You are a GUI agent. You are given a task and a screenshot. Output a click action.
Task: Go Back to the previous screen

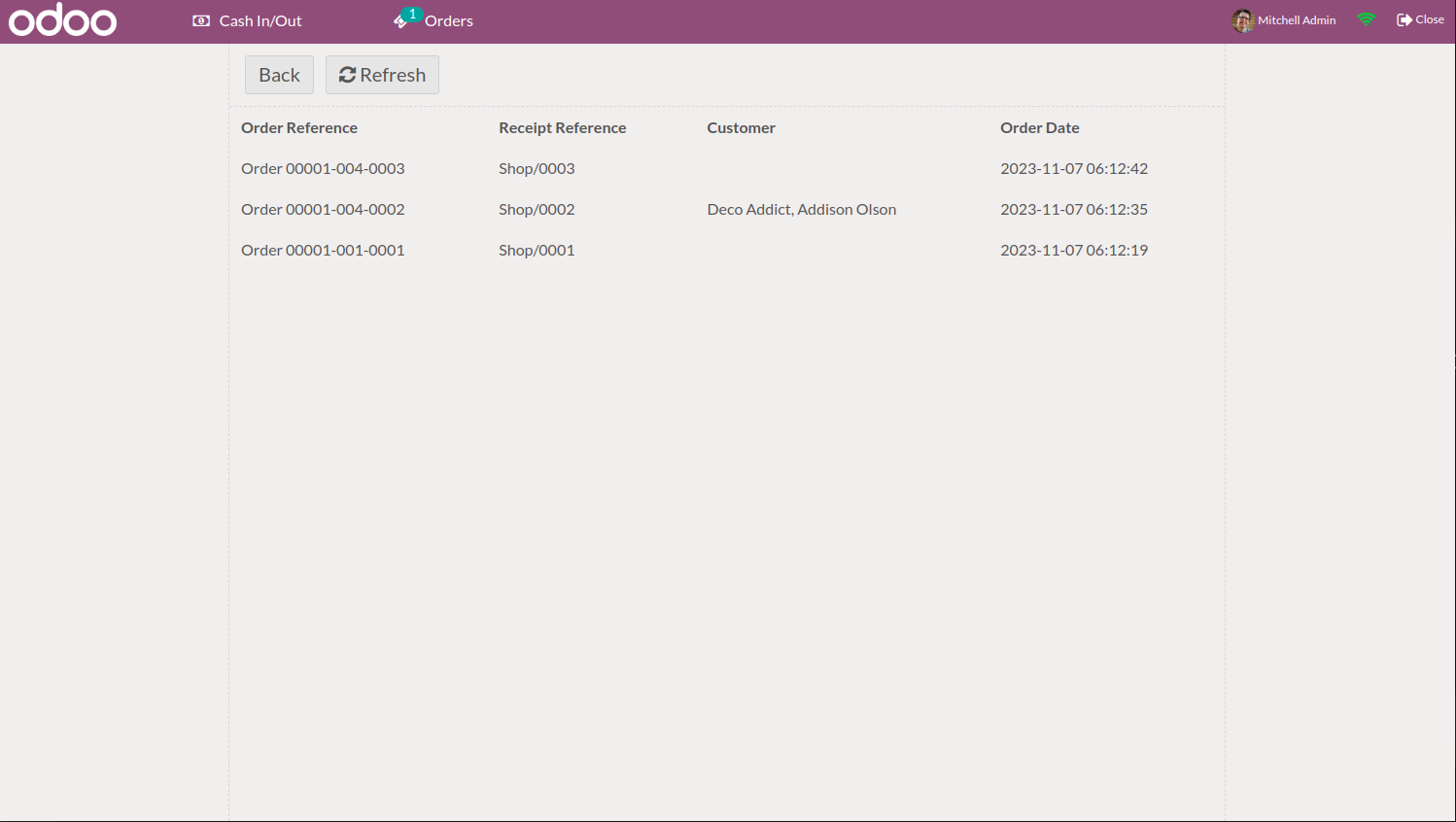279,75
